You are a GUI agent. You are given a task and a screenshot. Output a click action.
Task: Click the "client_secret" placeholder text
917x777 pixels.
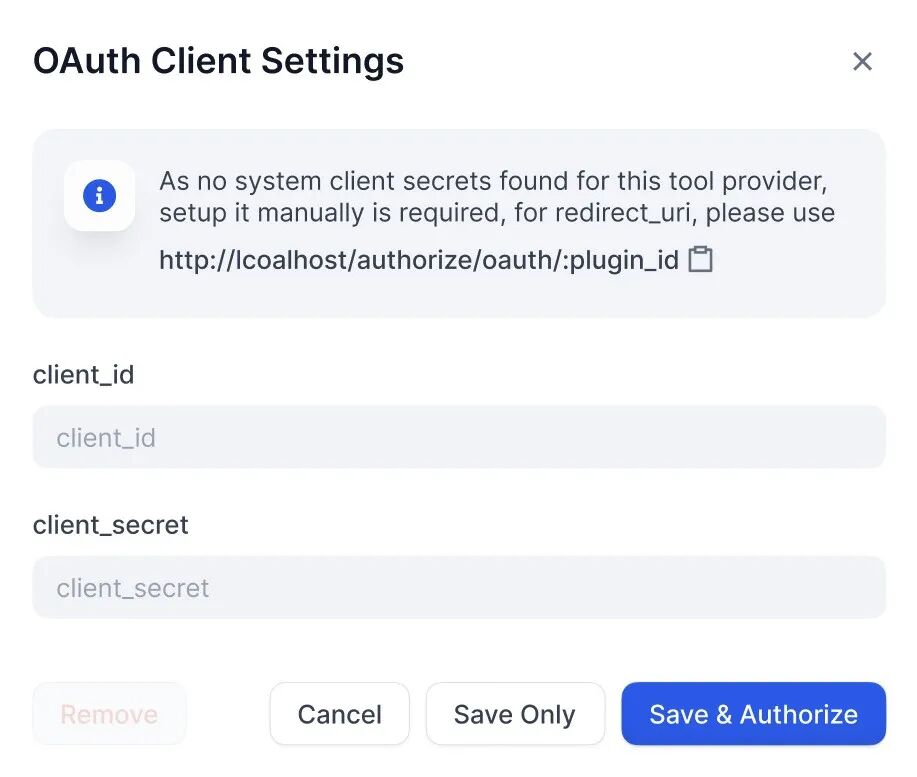[133, 588]
